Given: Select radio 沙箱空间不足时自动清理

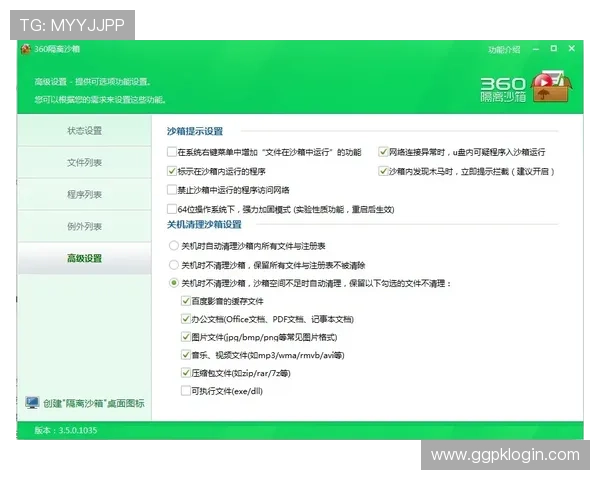Looking at the screenshot, I should click(174, 283).
